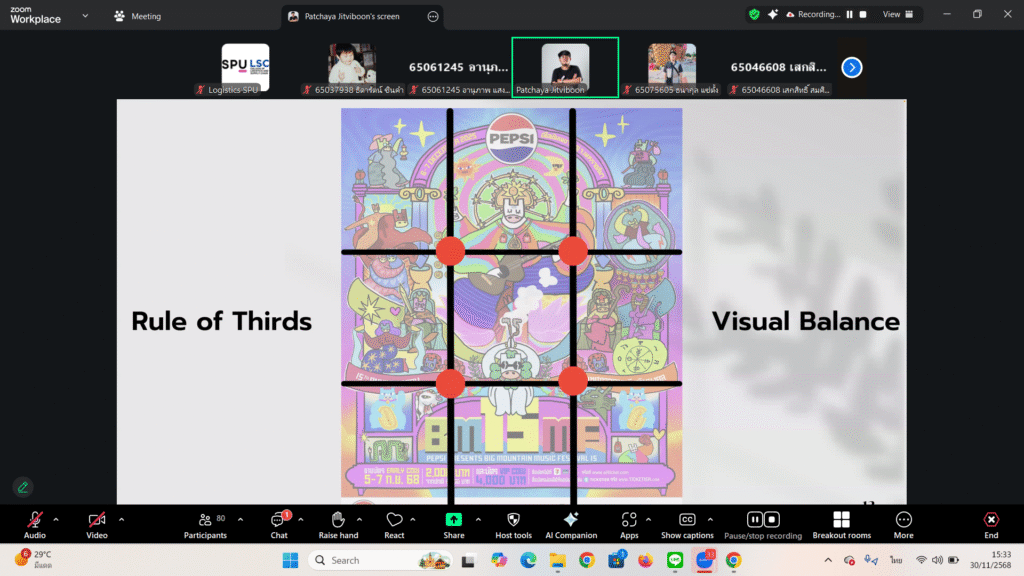The height and width of the screenshot is (576, 1024).
Task: Click the green encryption shield icon
Action: [x=754, y=15]
